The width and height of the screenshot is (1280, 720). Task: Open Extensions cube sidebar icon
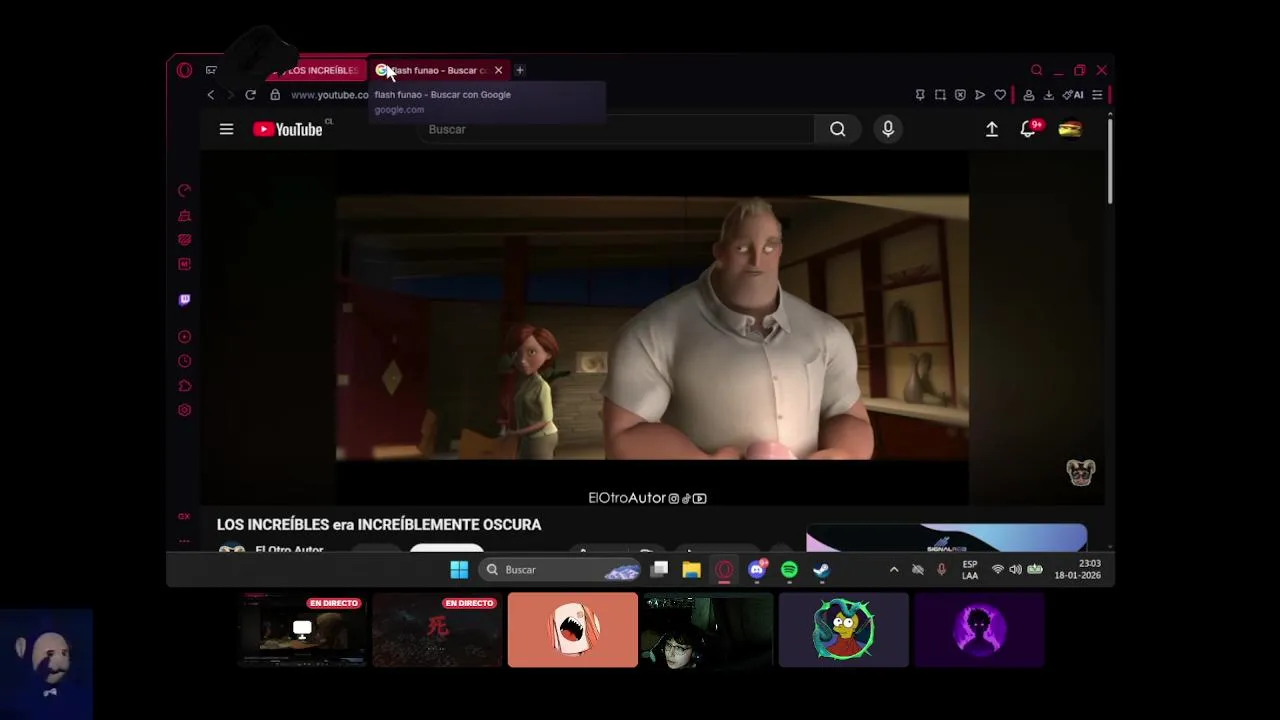point(184,386)
